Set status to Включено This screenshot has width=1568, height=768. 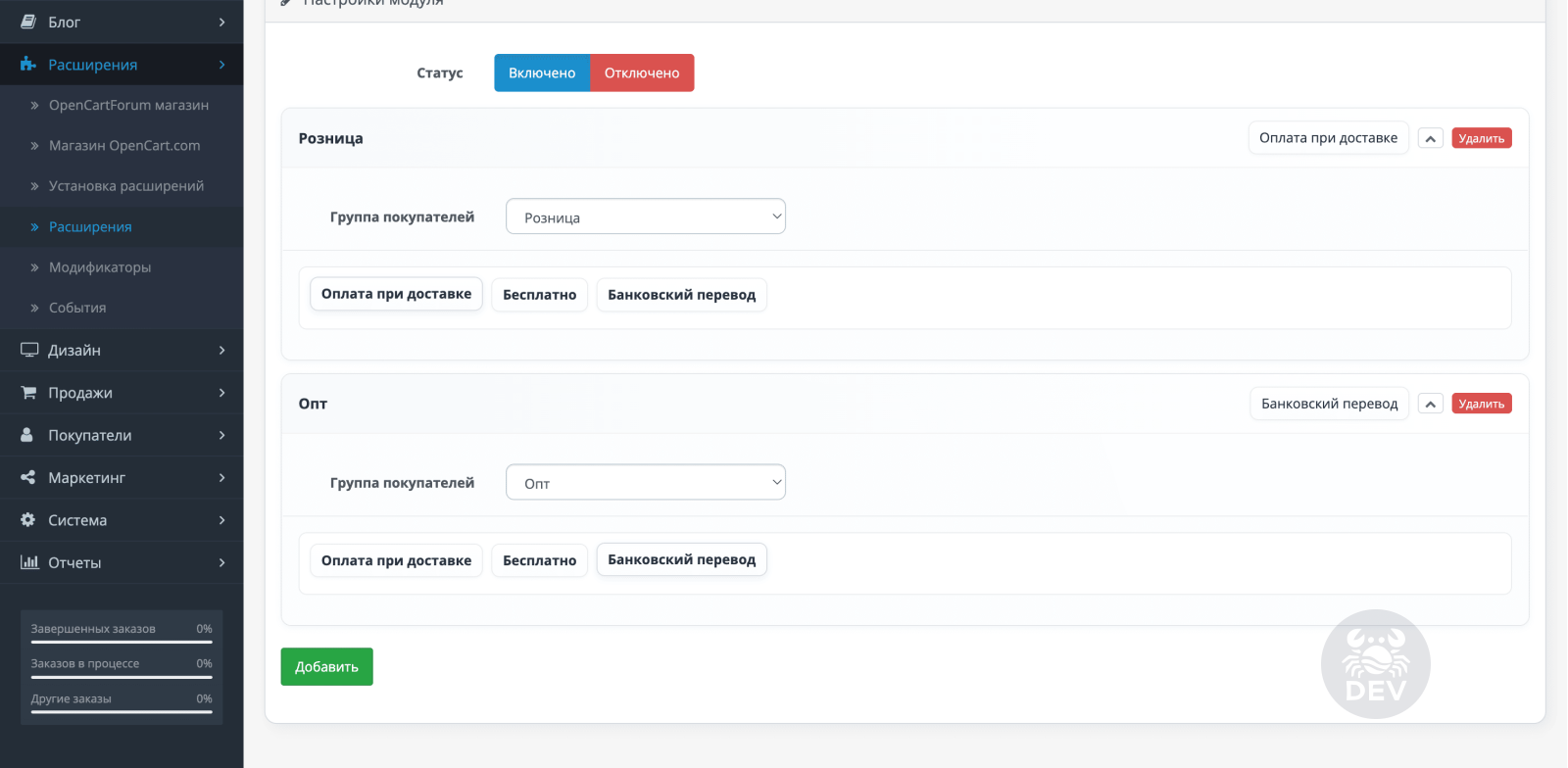[542, 72]
